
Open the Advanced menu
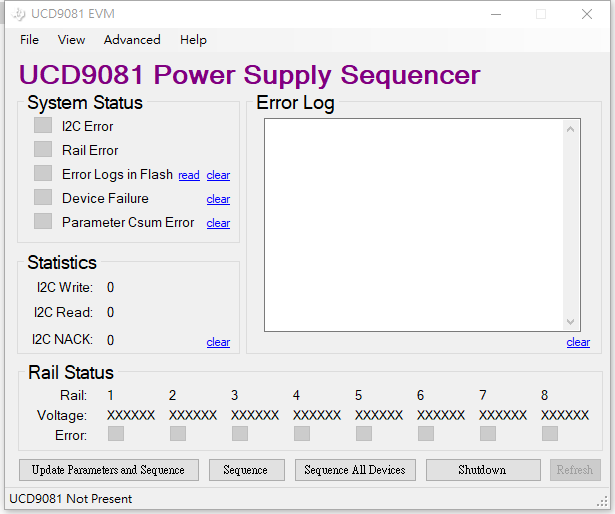pos(132,40)
